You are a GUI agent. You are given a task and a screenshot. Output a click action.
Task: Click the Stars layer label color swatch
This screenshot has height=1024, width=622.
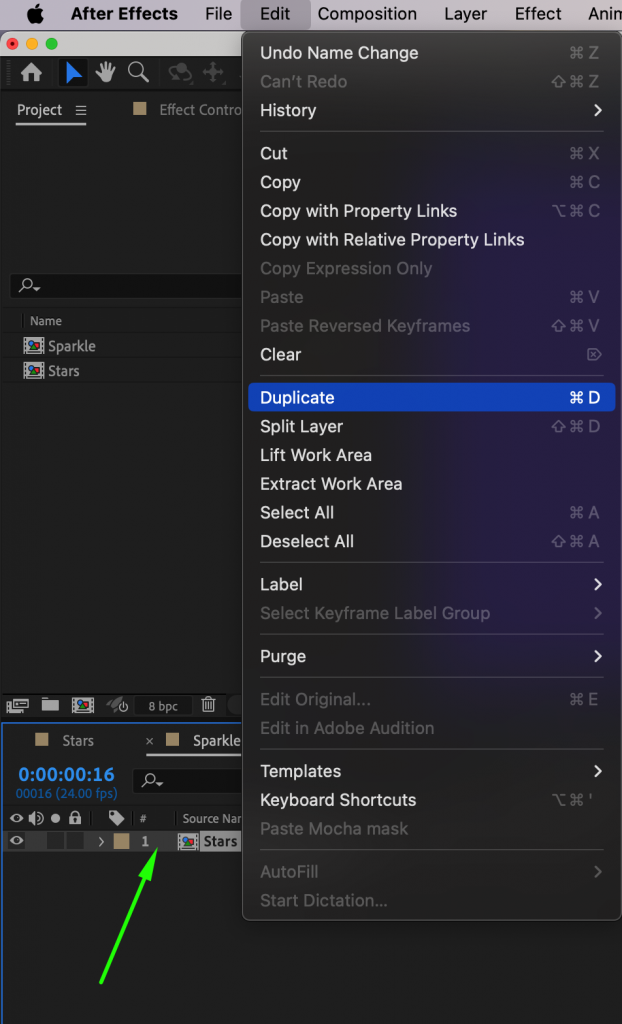click(120, 841)
